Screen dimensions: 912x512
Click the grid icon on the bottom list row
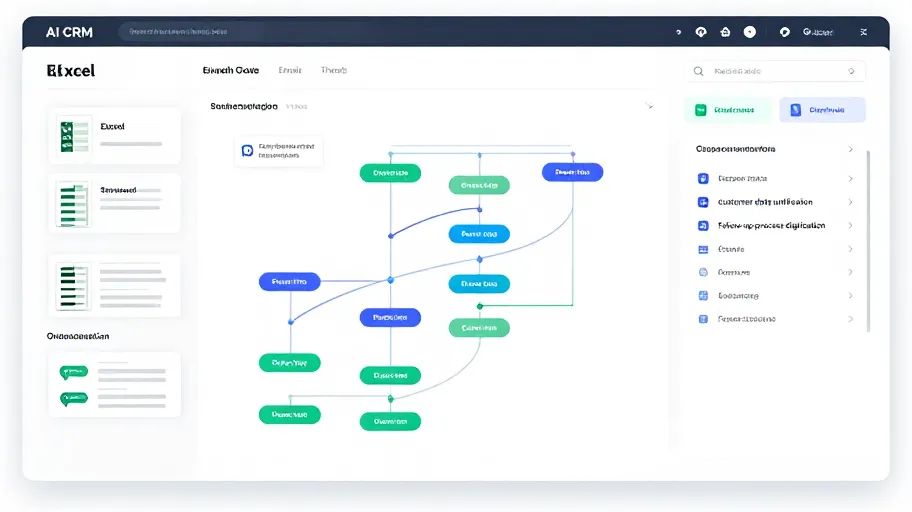point(703,319)
